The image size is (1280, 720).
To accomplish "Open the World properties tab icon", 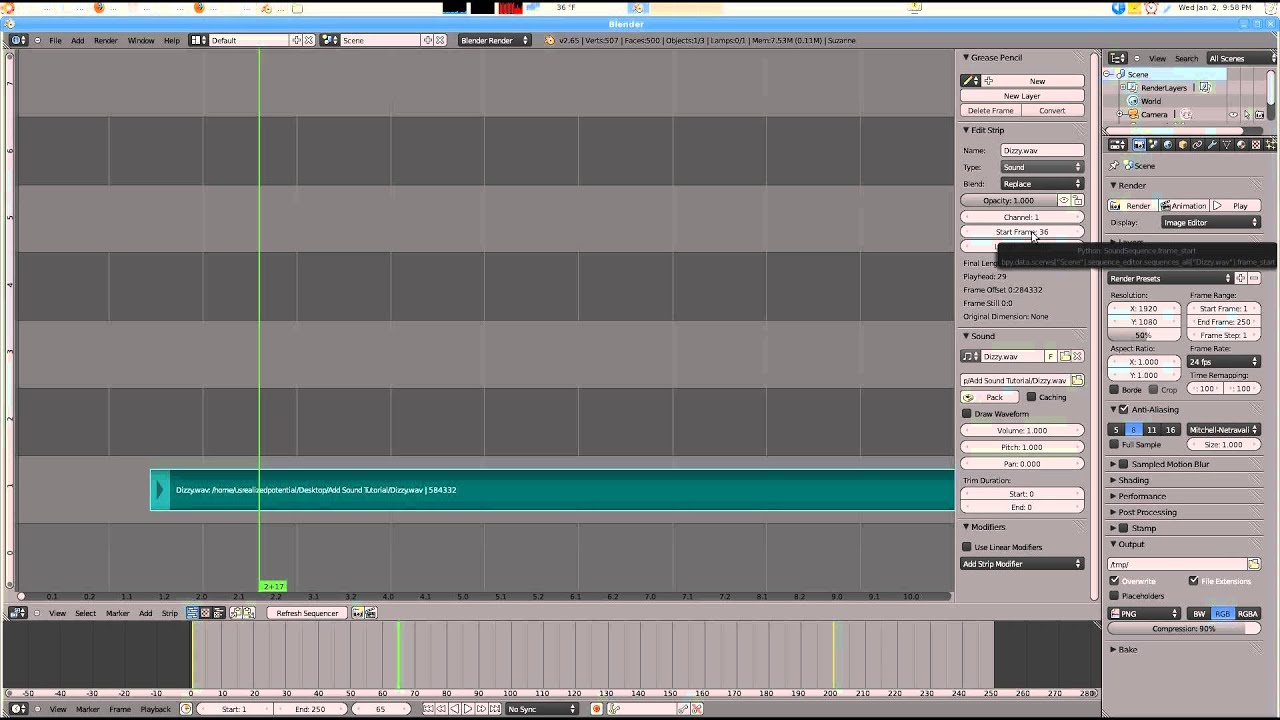I will point(1168,144).
